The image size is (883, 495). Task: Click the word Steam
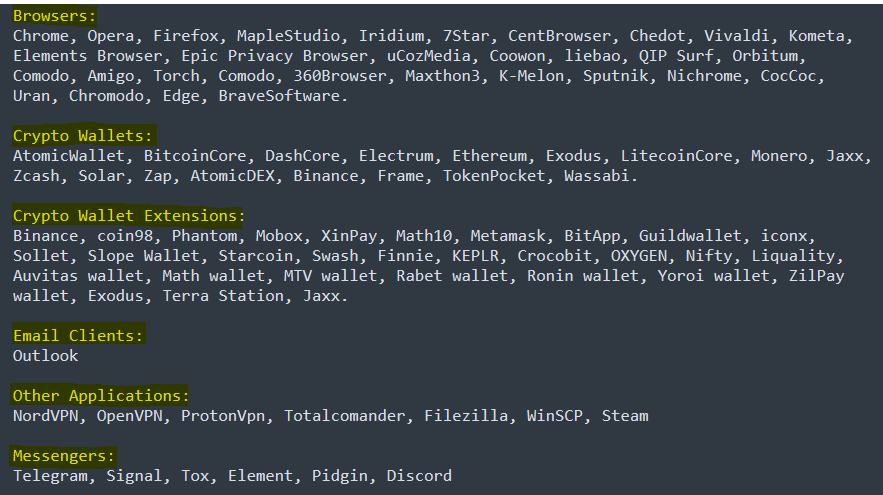(625, 416)
